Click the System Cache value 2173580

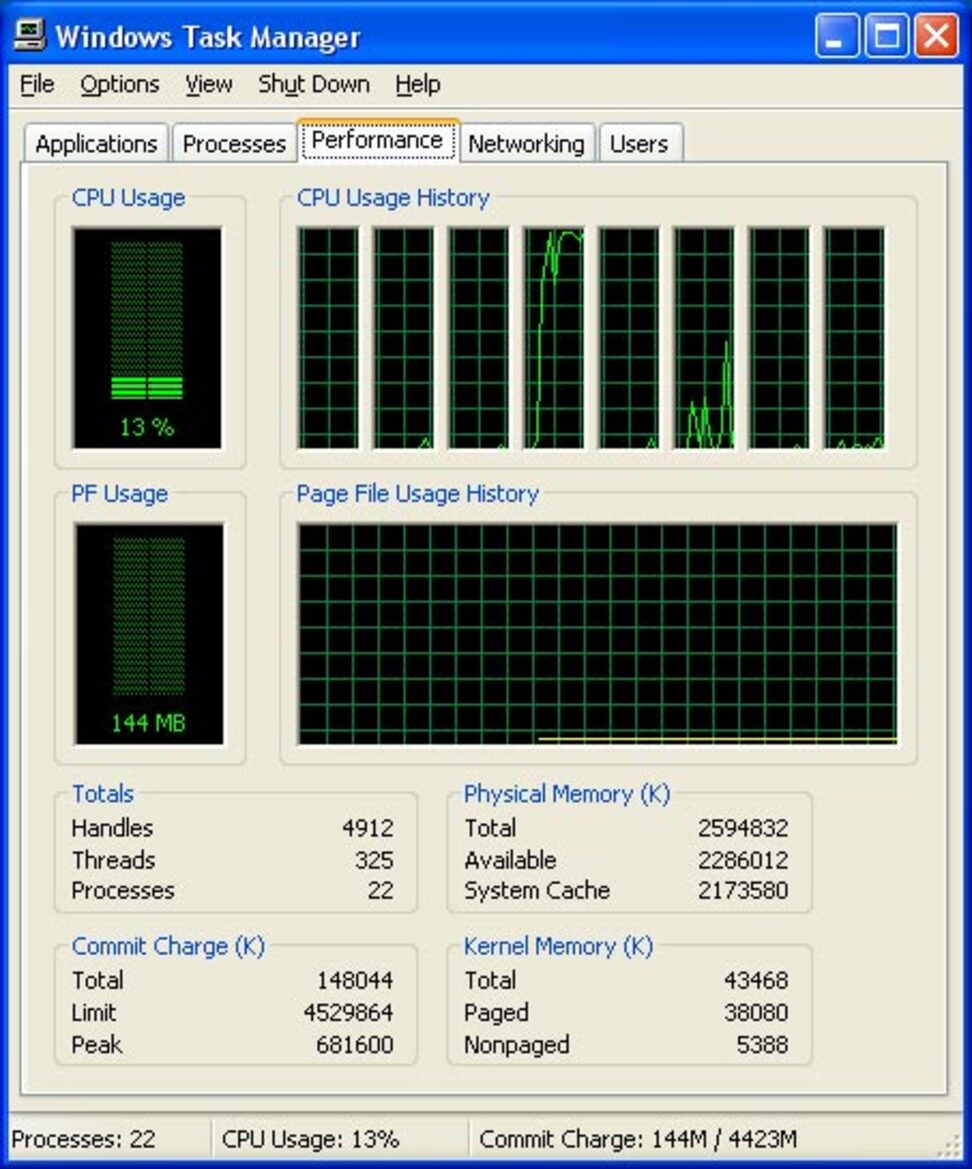[x=742, y=890]
